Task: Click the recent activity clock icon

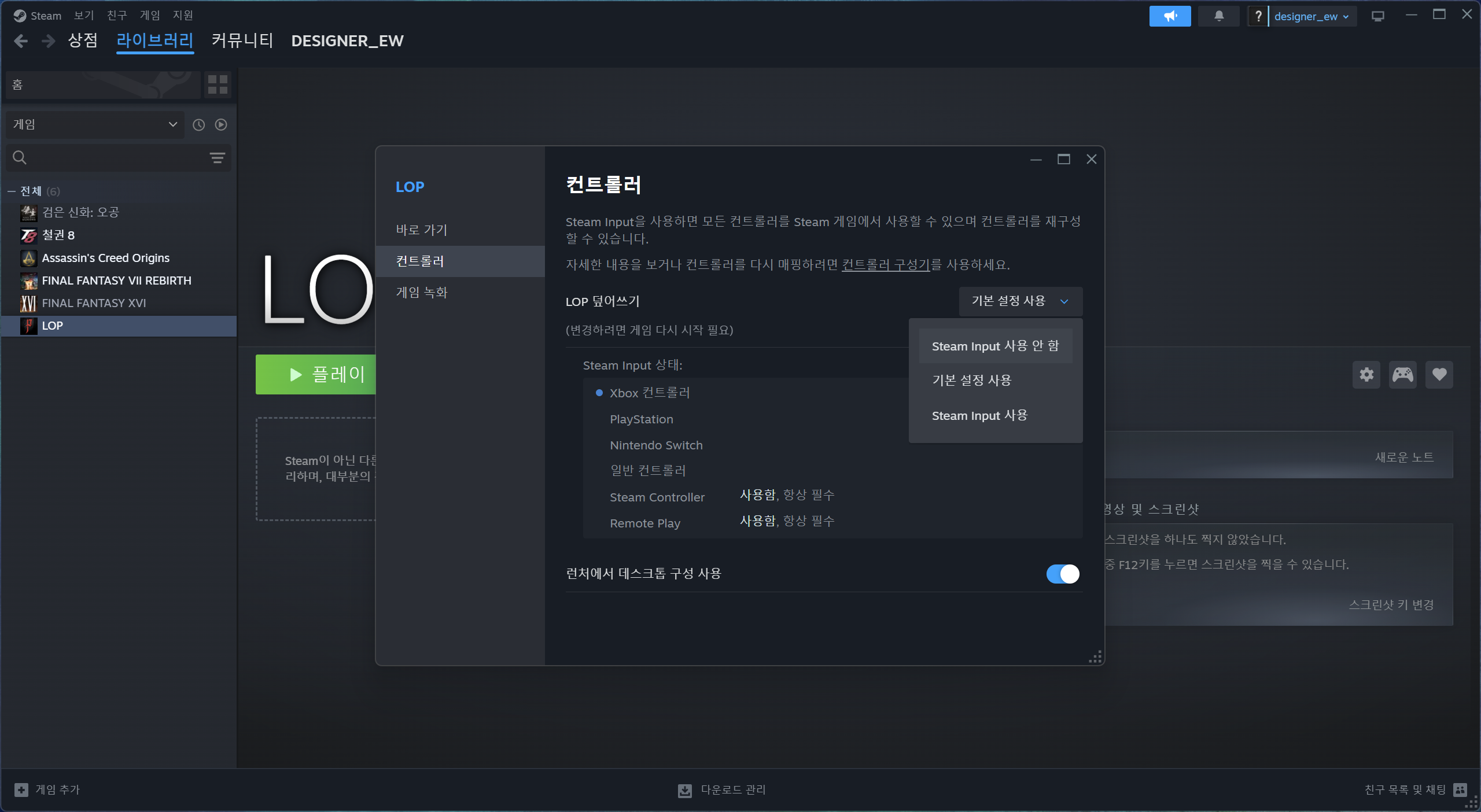Action: click(198, 124)
